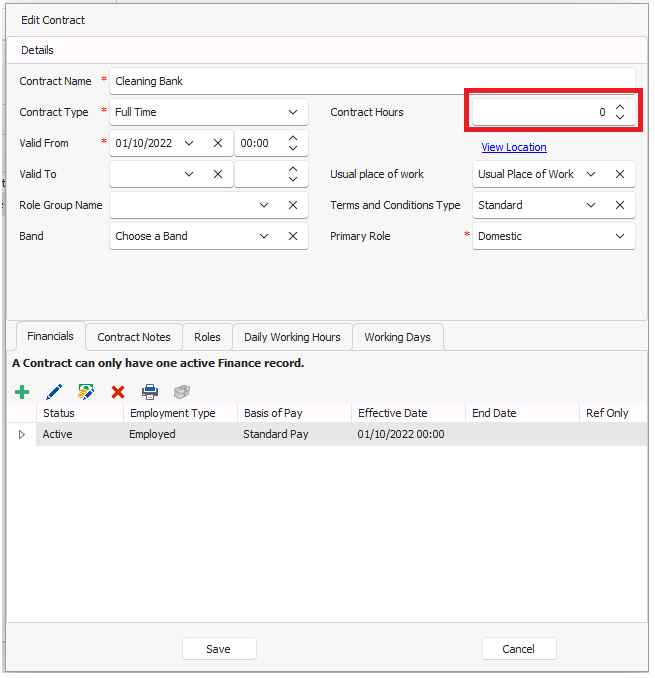This screenshot has height=678, width=655.
Task: Print the finance records list
Action: [150, 392]
